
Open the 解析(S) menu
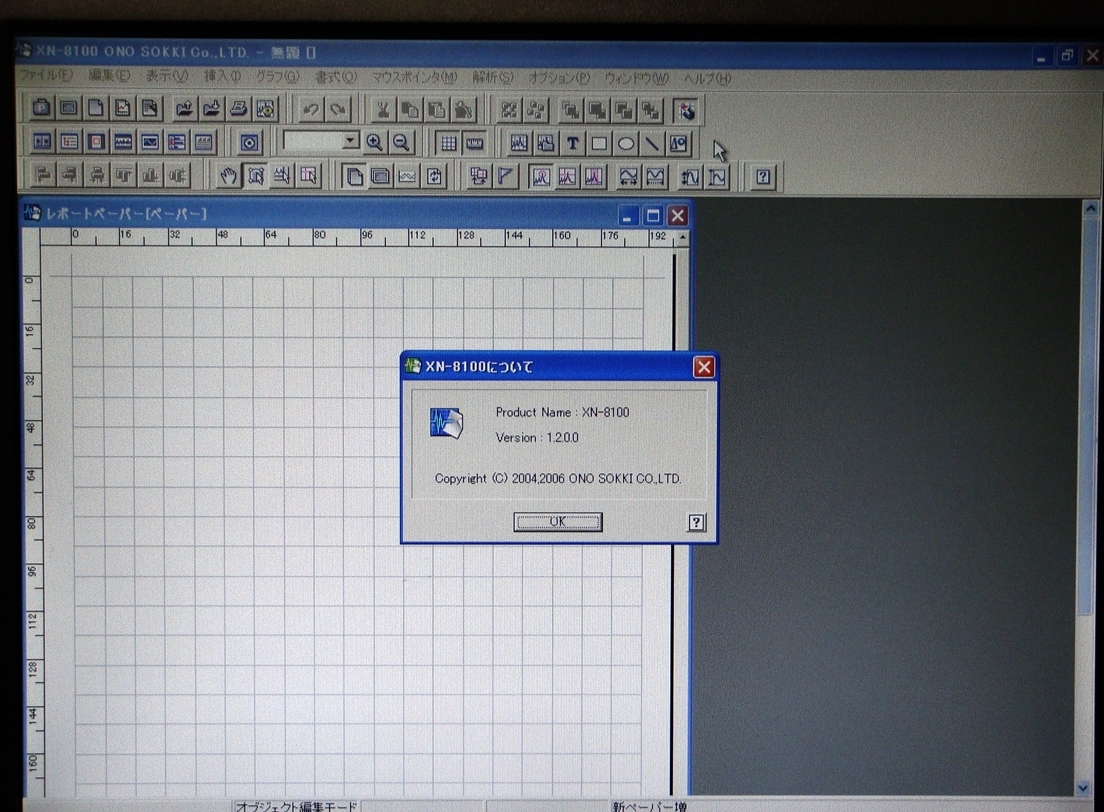pyautogui.click(x=492, y=77)
